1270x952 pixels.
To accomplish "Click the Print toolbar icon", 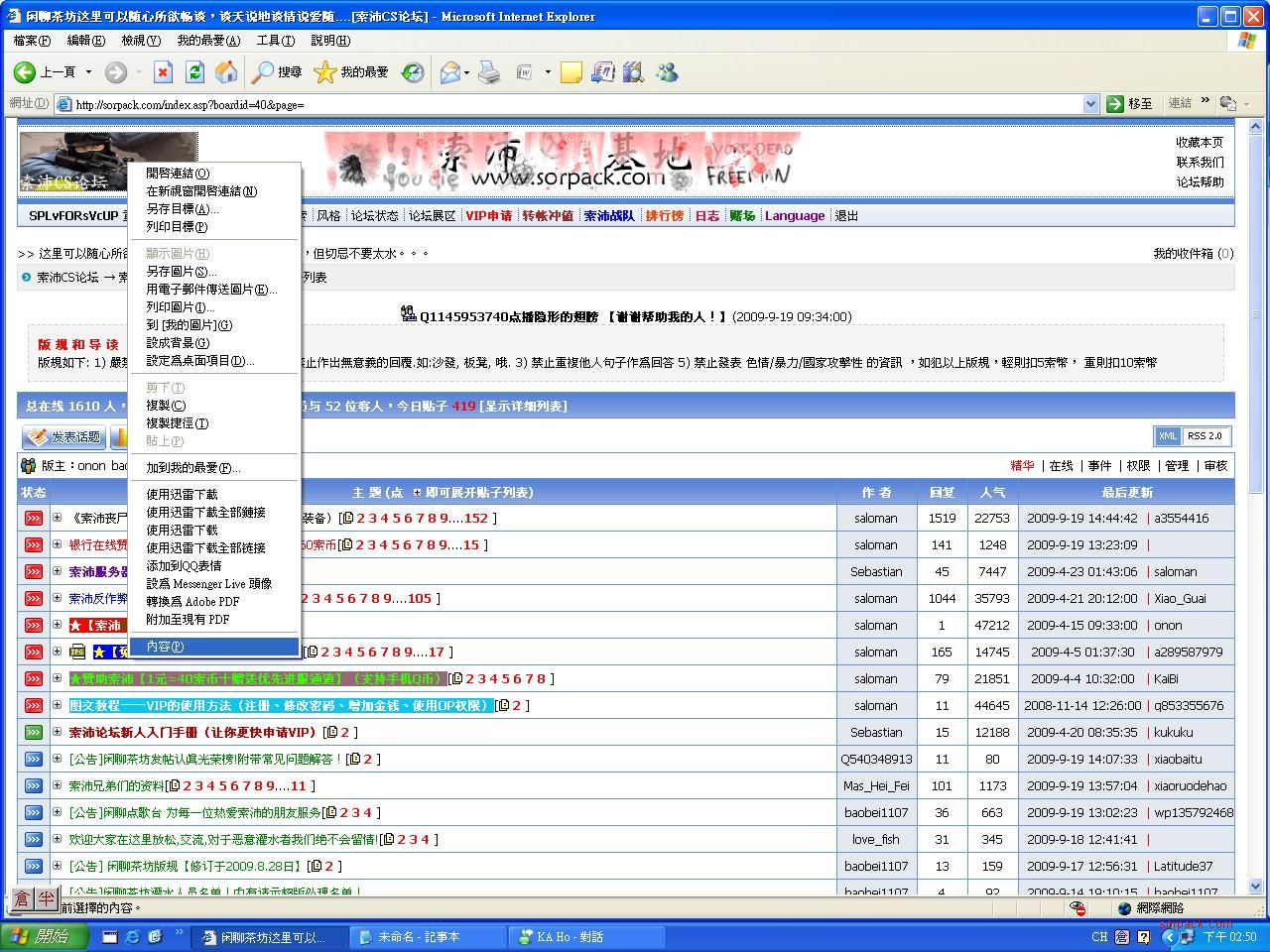I will coord(489,72).
